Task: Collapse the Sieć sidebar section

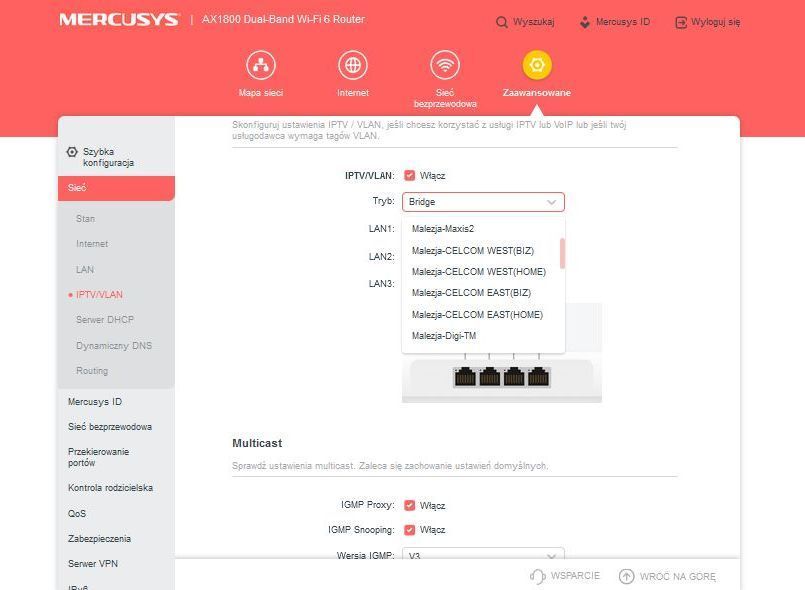Action: click(x=117, y=188)
